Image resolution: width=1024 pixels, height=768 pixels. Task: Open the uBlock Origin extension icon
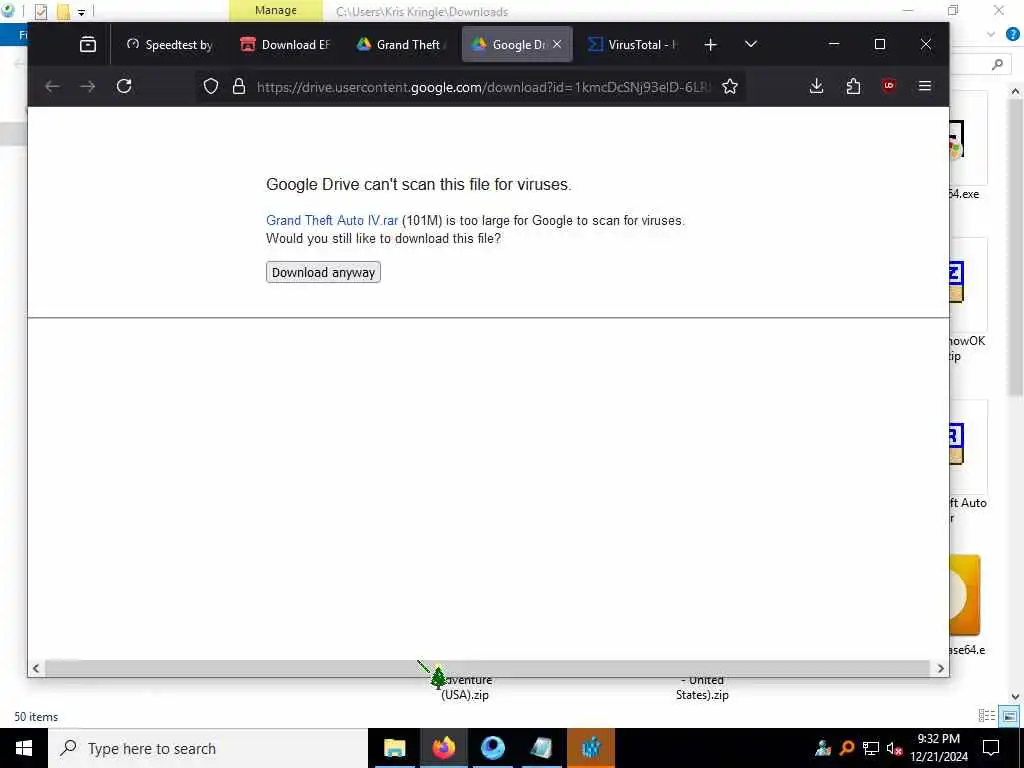889,86
